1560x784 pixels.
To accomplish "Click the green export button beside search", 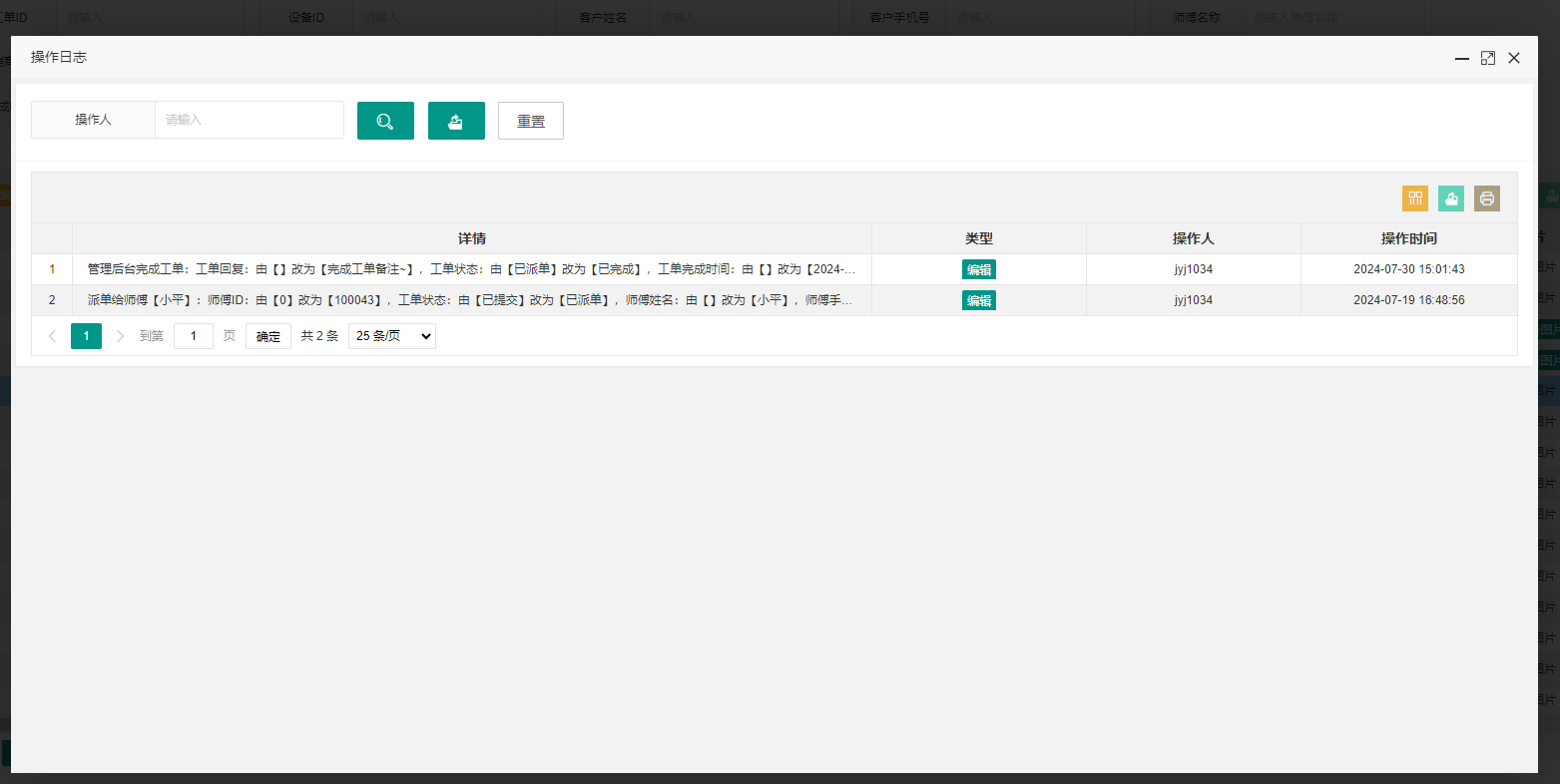I will click(456, 121).
